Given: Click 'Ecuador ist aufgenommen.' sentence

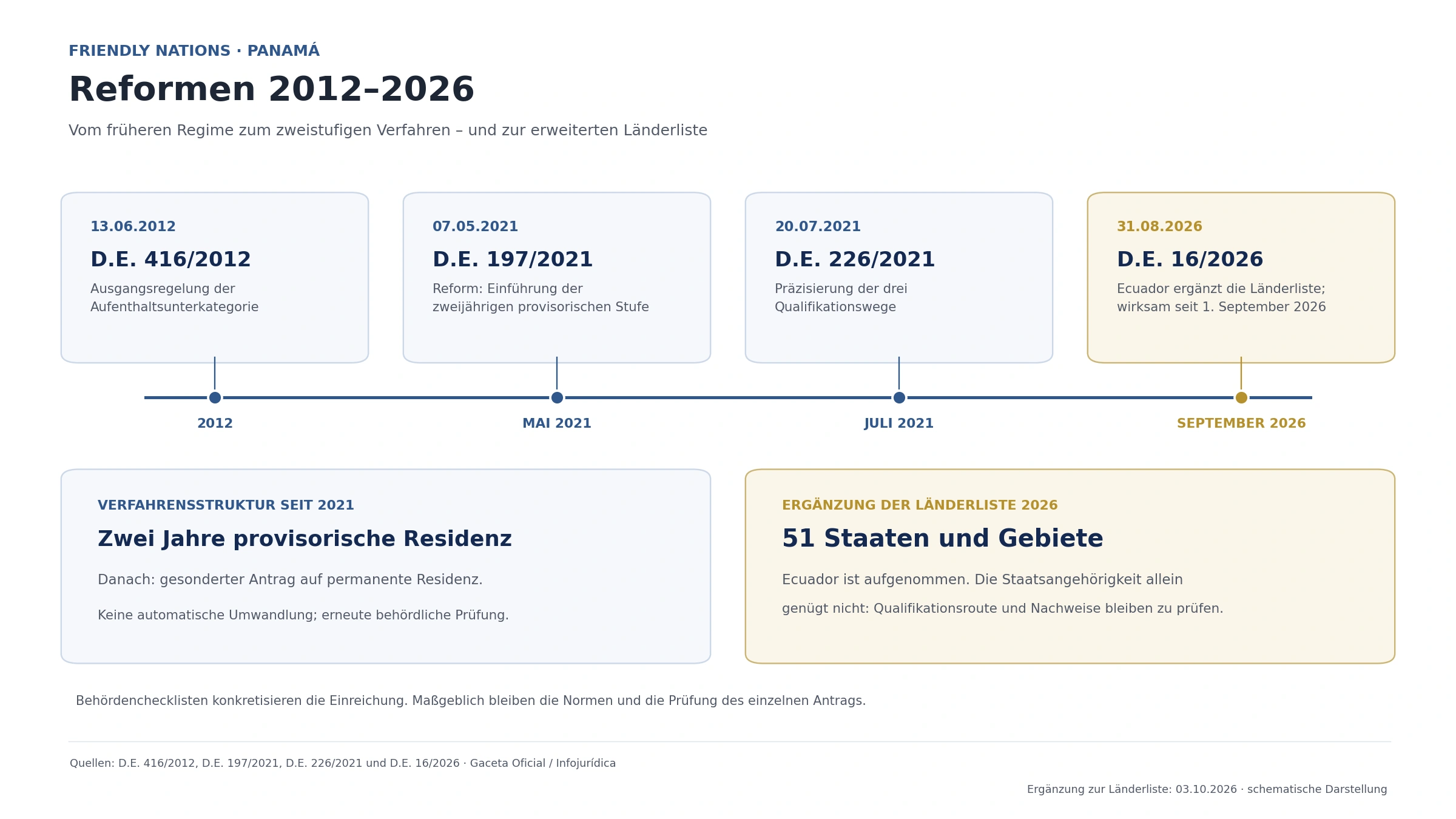Looking at the screenshot, I should tap(982, 580).
